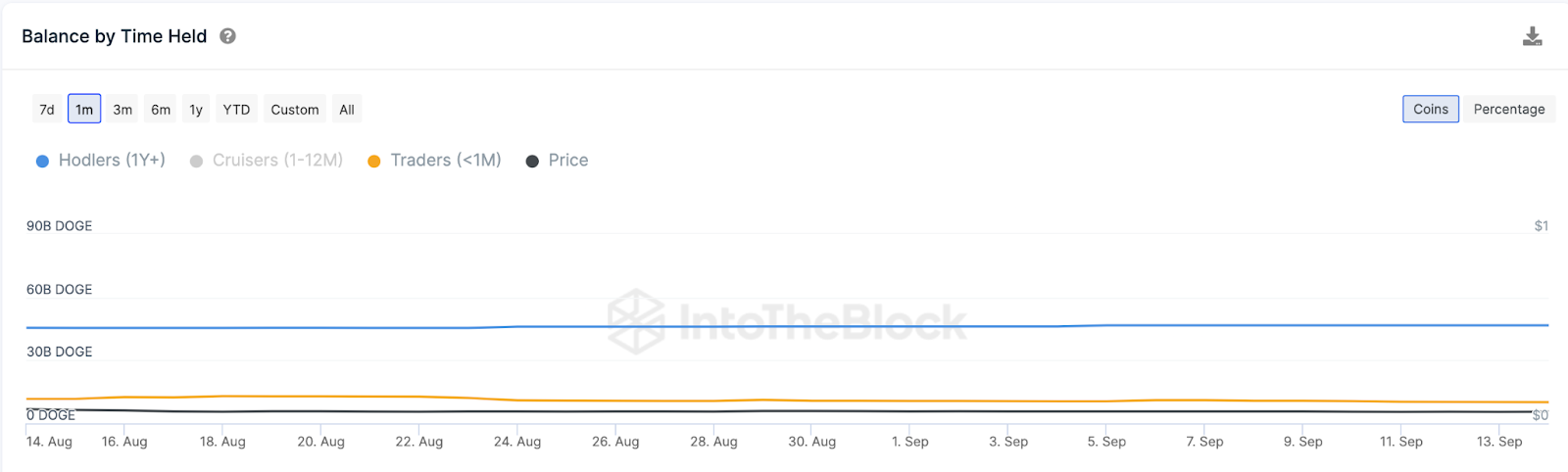
Task: Select the 7d time range
Action: [x=47, y=110]
